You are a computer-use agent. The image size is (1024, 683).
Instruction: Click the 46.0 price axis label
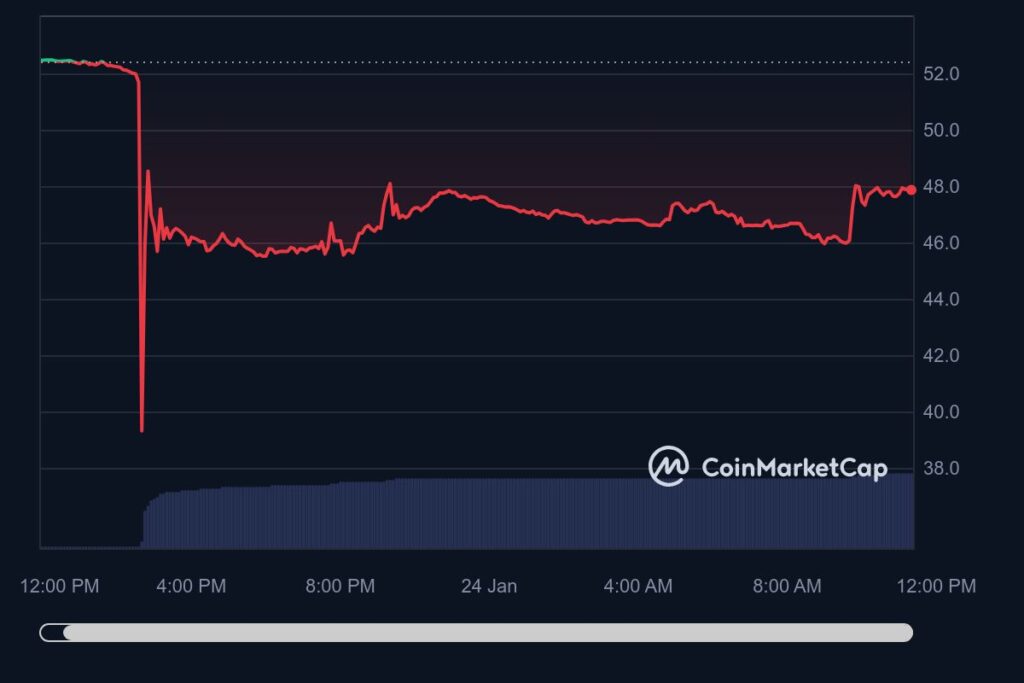coord(940,243)
